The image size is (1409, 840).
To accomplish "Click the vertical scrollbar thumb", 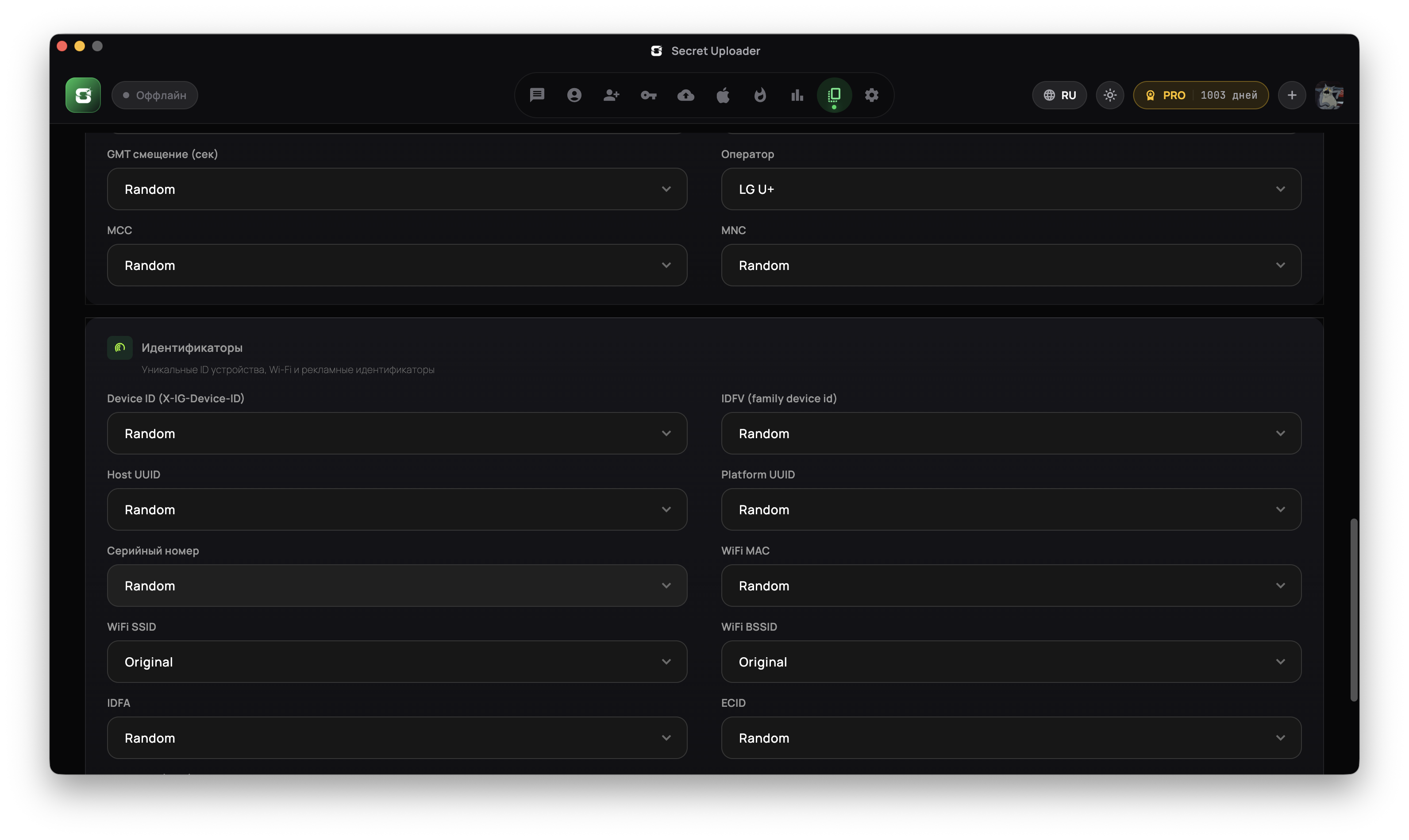I will pos(1354,609).
